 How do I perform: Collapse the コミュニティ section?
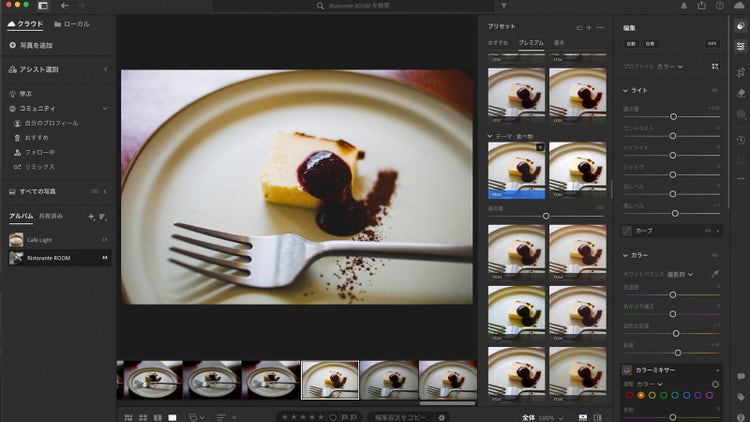coord(106,108)
